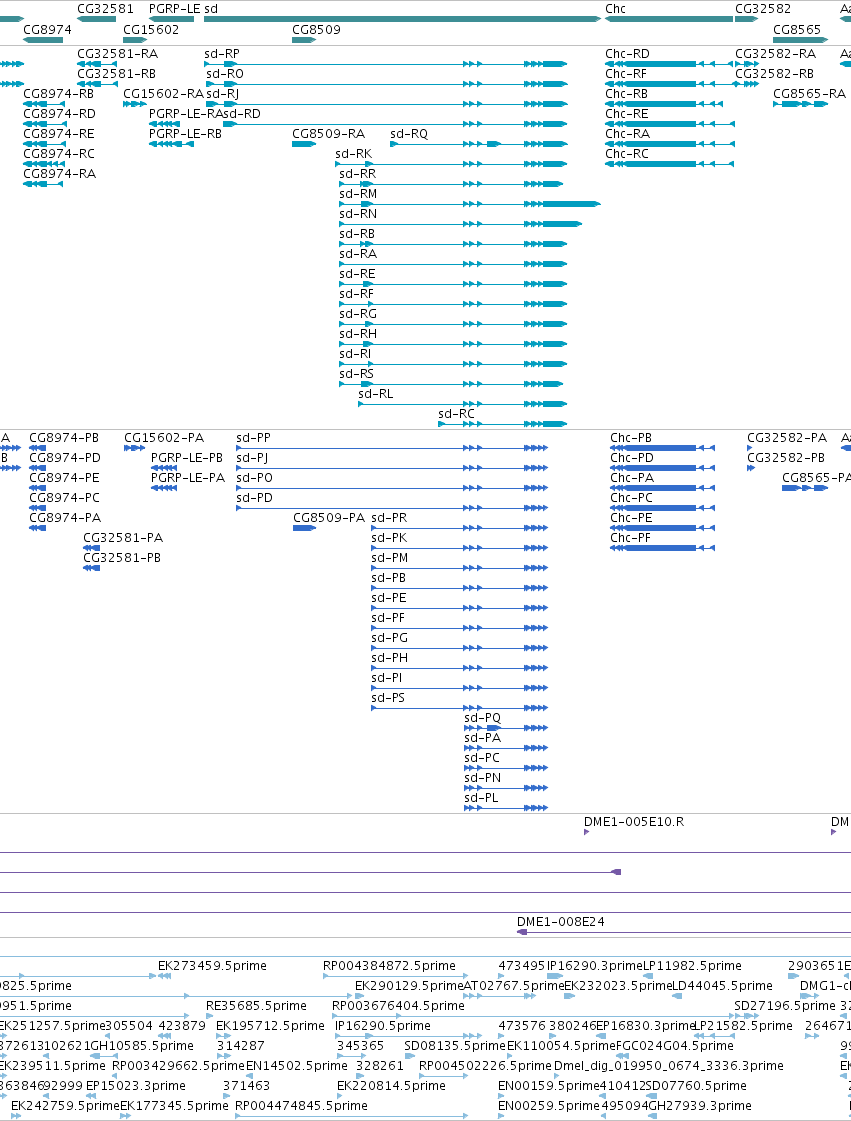Click the PGRP-LE gene label
Viewport: 851px width, 1121px height.
point(174,9)
